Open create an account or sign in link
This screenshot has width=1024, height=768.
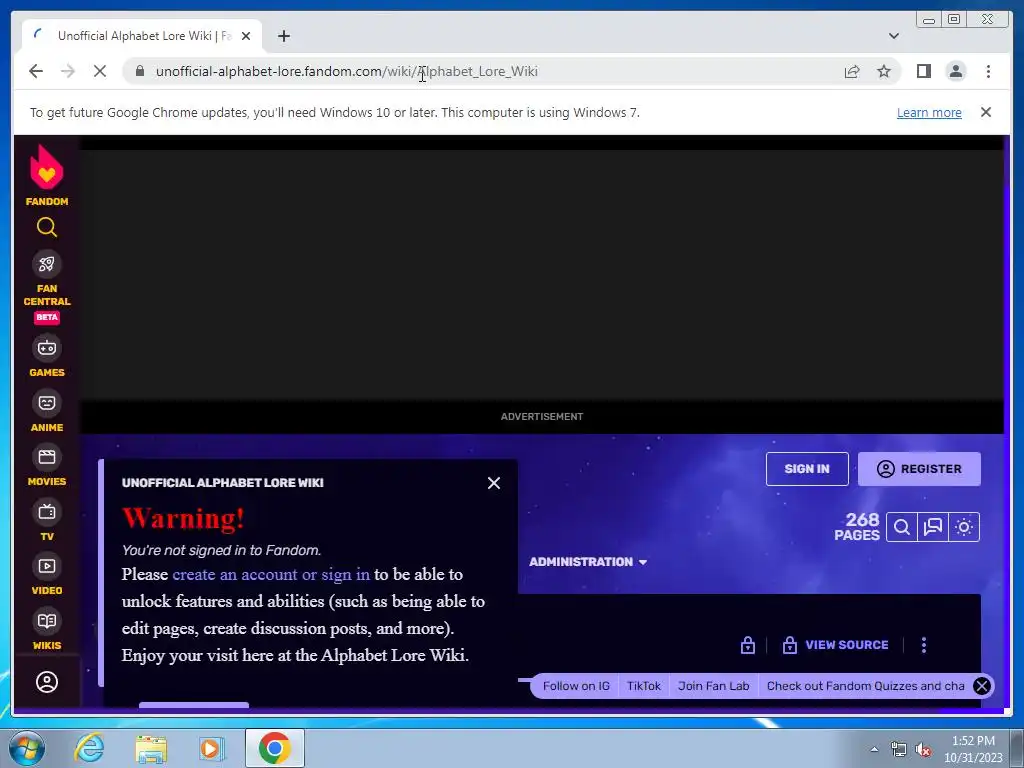[x=271, y=574]
